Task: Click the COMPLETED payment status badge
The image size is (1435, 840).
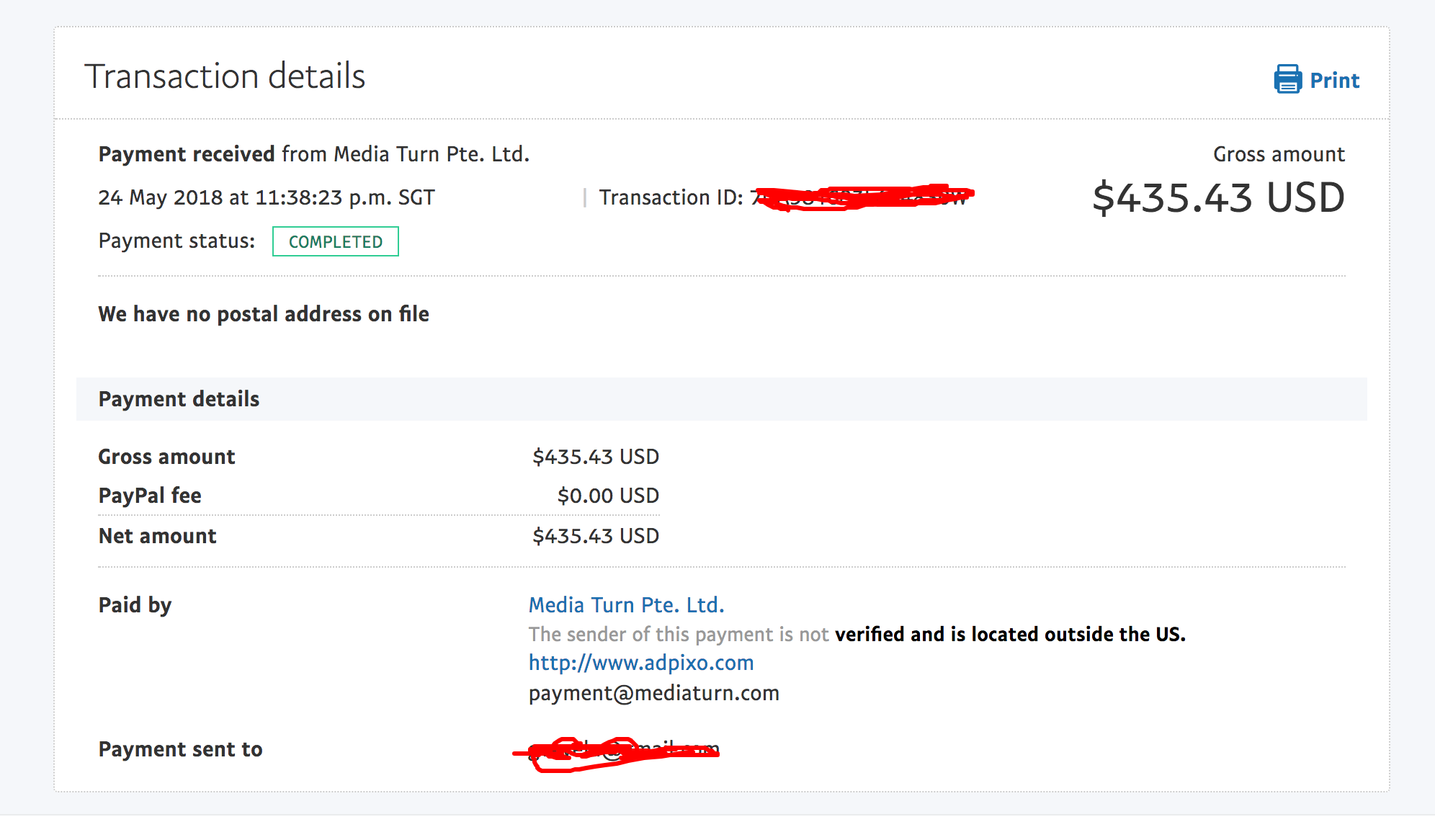Action: 335,242
